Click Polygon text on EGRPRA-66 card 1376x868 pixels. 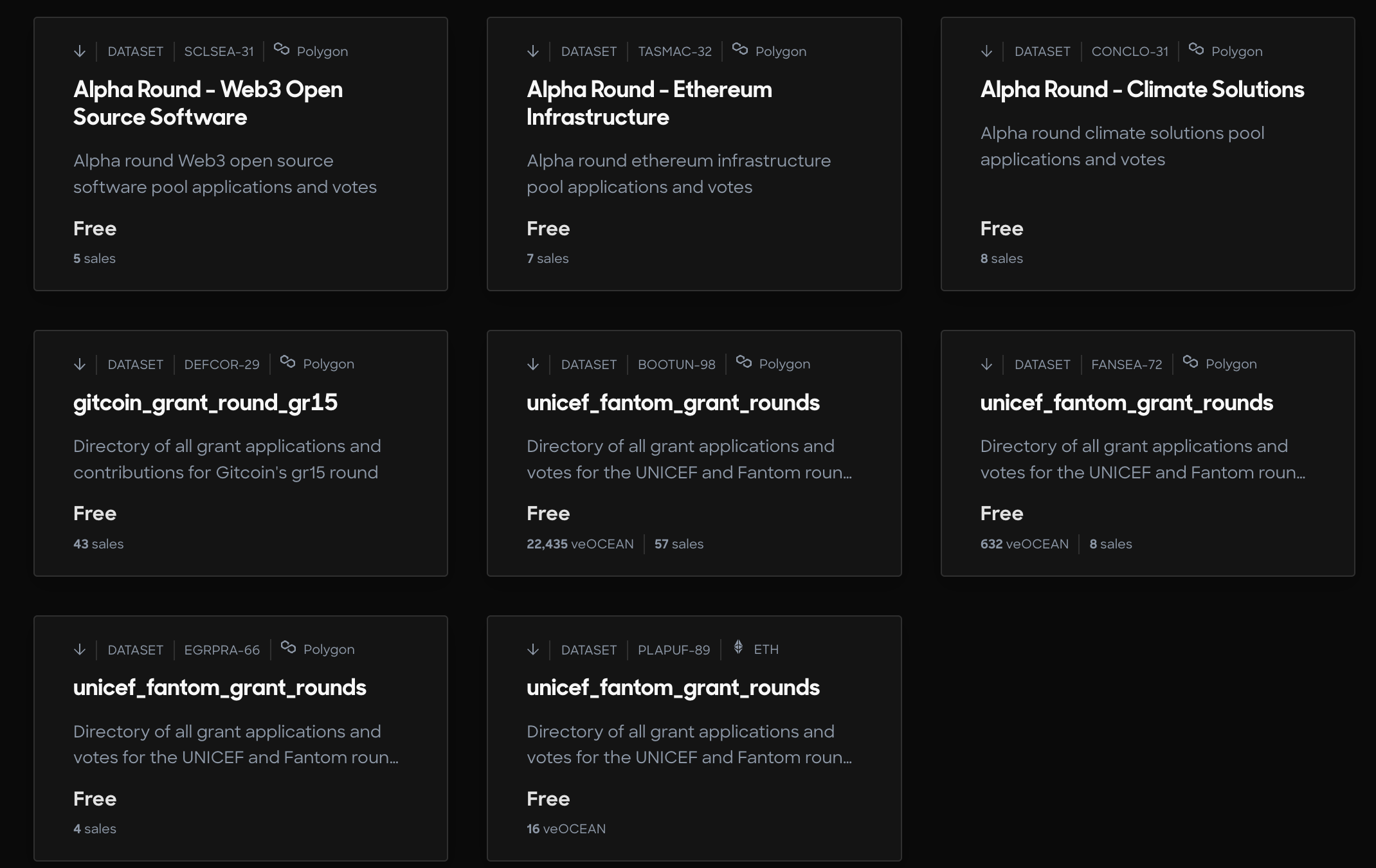[x=329, y=649]
